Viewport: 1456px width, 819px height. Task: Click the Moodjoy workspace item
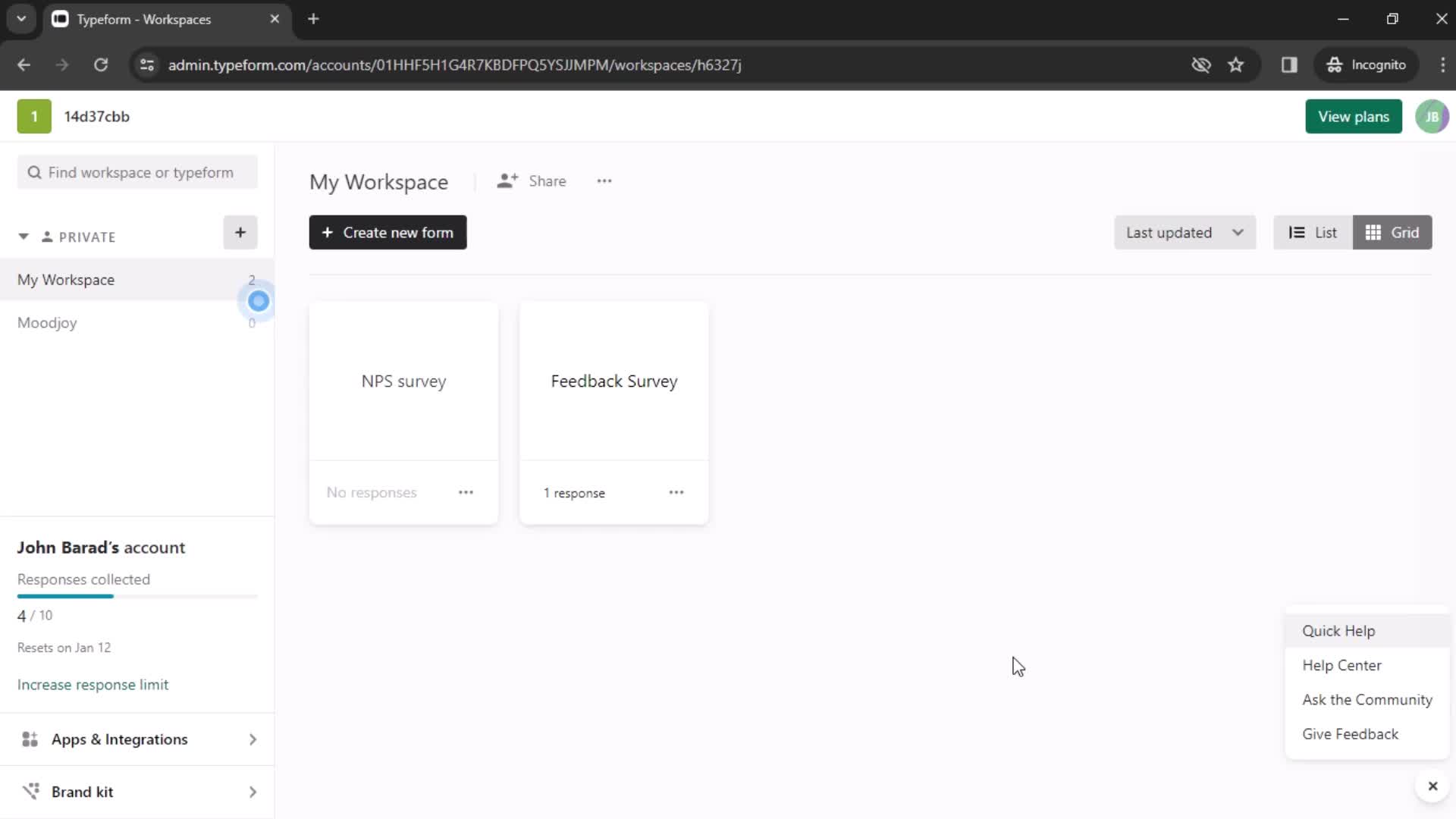48,324
